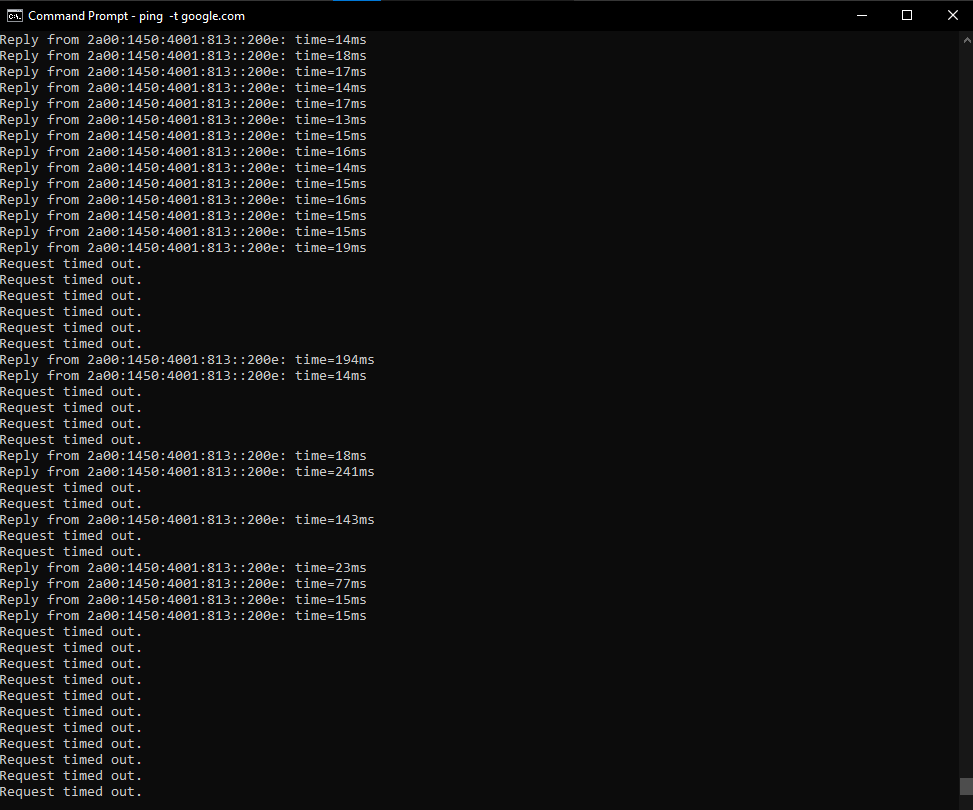
Task: Minimize the Command Prompt window
Action: coord(861,16)
